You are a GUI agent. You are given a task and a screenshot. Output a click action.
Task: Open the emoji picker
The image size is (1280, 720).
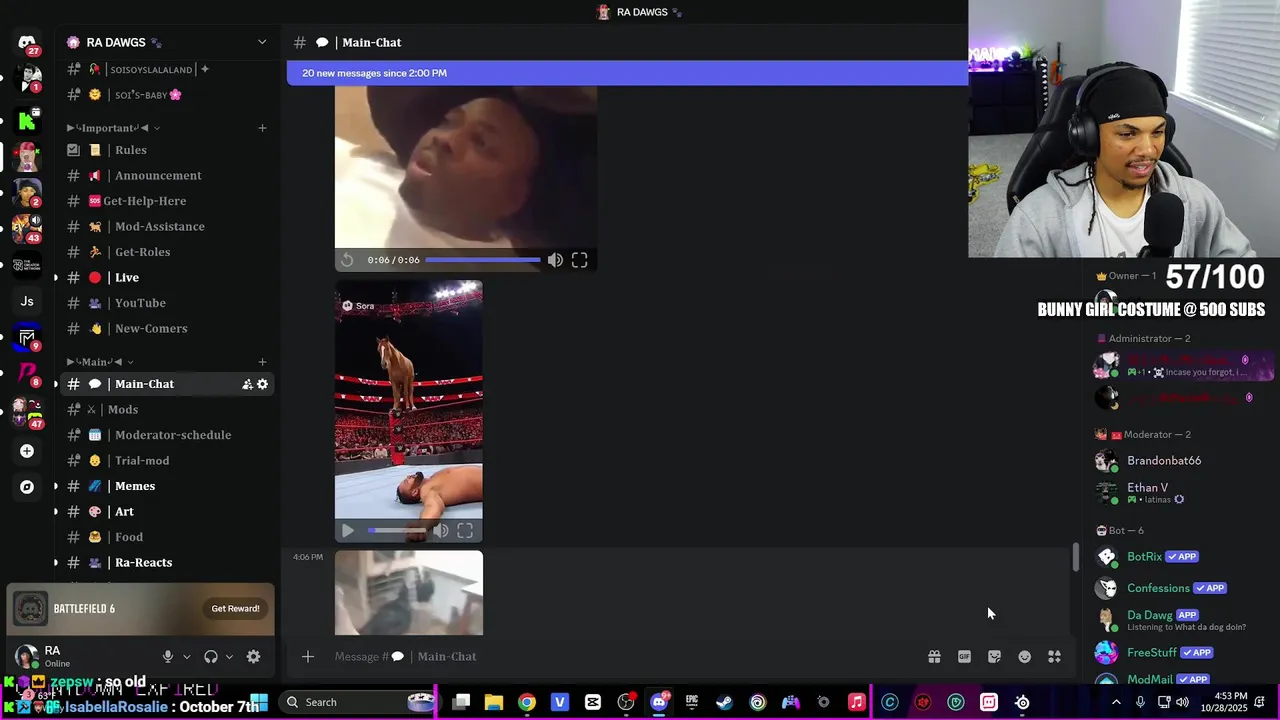(1024, 657)
